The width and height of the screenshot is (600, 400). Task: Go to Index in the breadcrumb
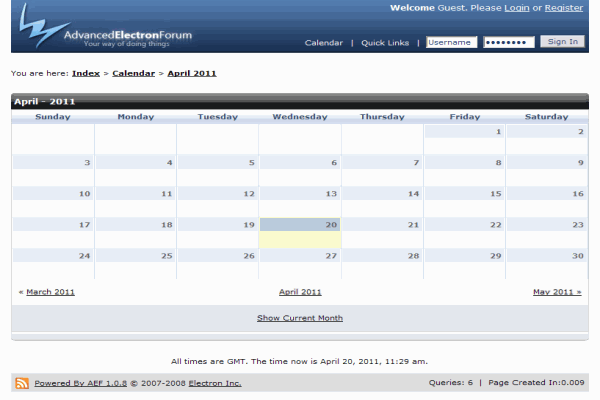86,73
